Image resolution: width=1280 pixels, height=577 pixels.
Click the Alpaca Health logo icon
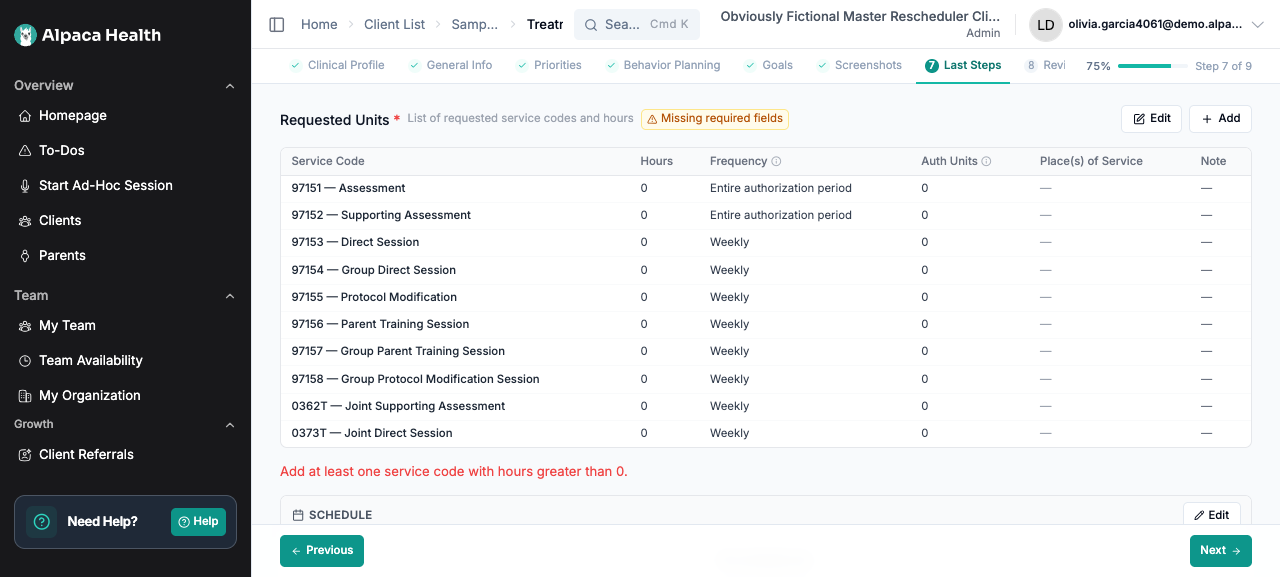(x=25, y=35)
